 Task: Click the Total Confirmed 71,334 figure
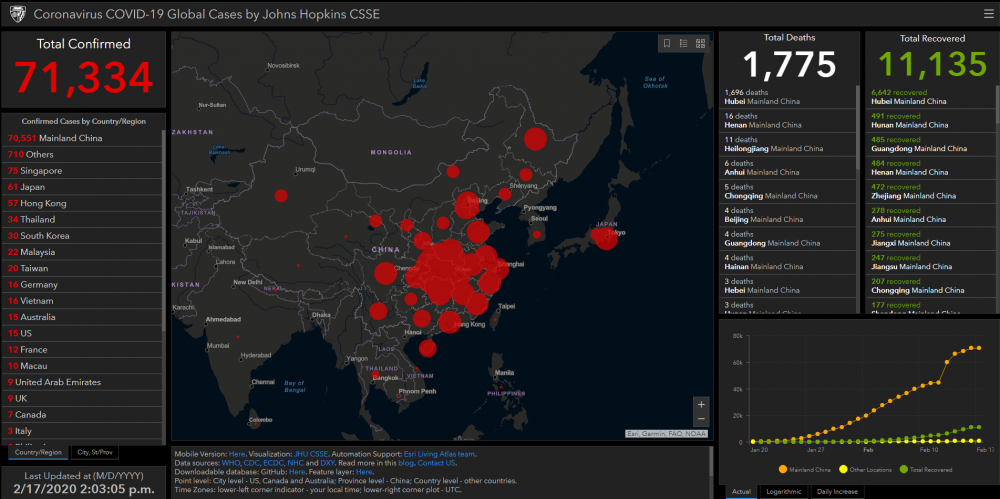click(84, 77)
